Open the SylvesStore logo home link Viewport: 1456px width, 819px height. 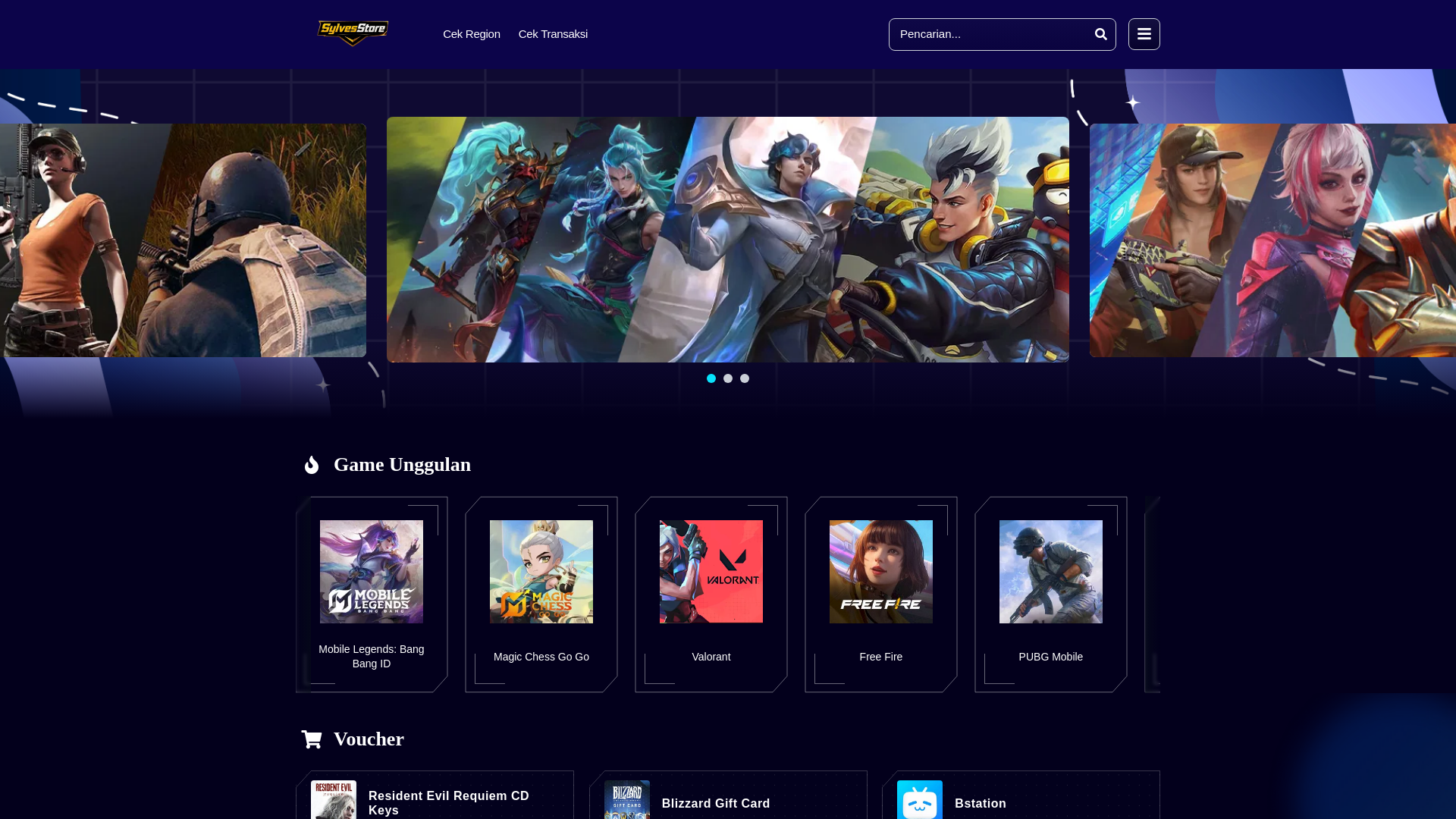pyautogui.click(x=353, y=33)
